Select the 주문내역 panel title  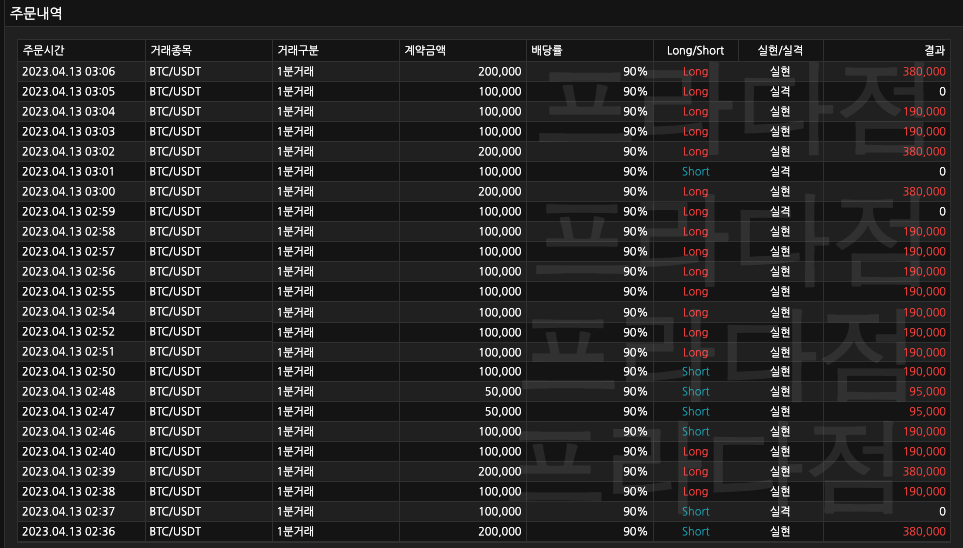coord(36,14)
